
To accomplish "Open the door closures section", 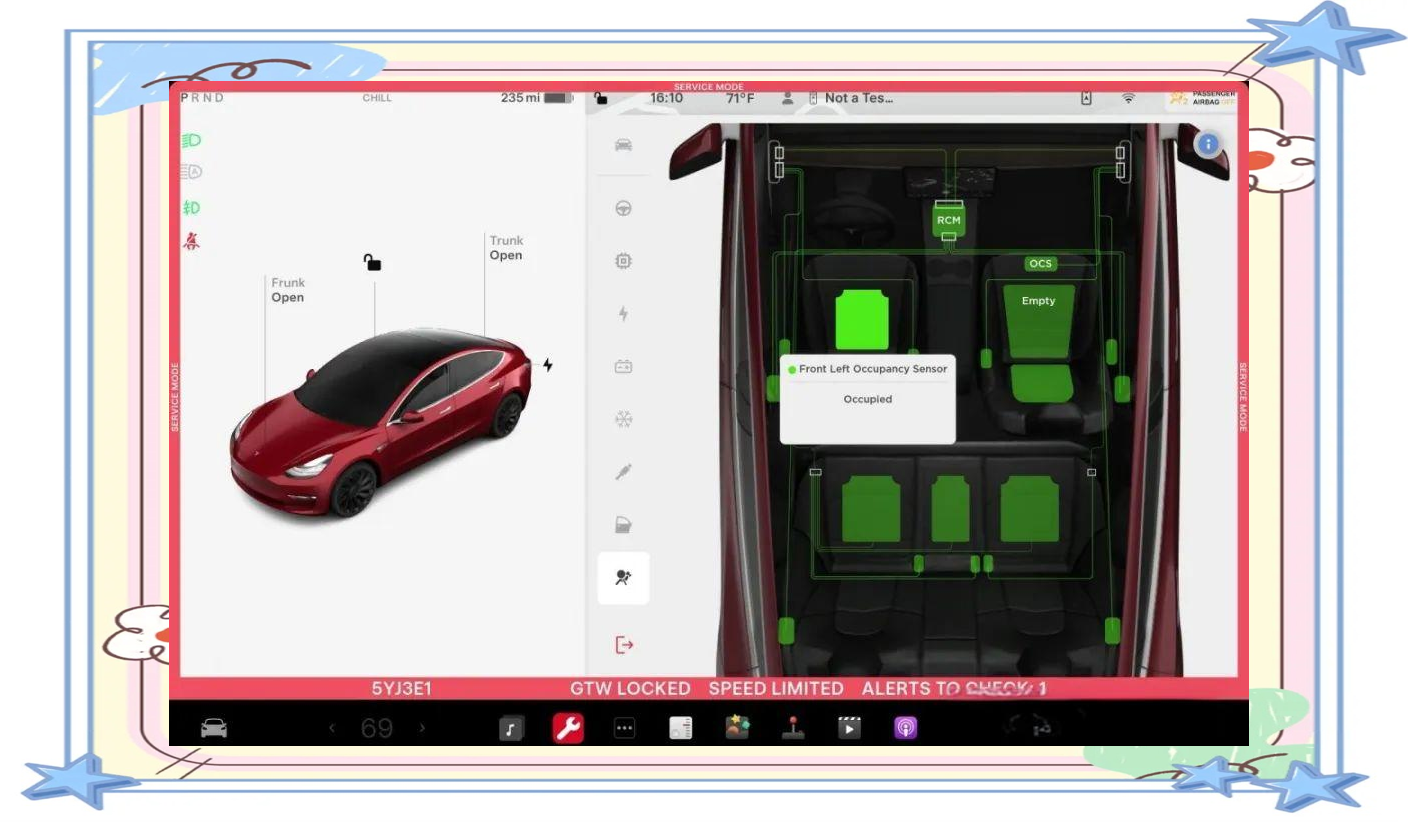I will [x=623, y=525].
